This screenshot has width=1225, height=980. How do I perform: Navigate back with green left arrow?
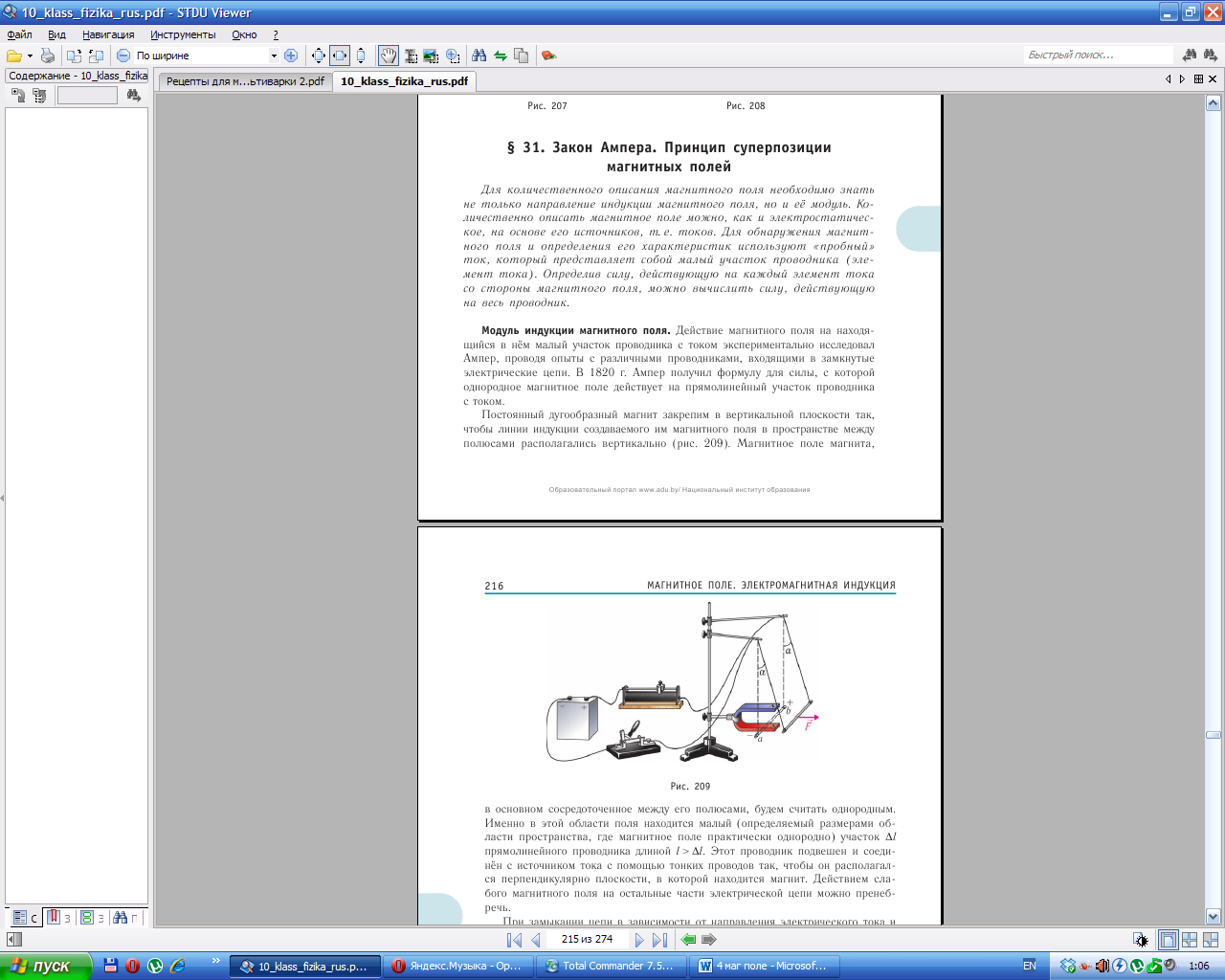(x=688, y=940)
